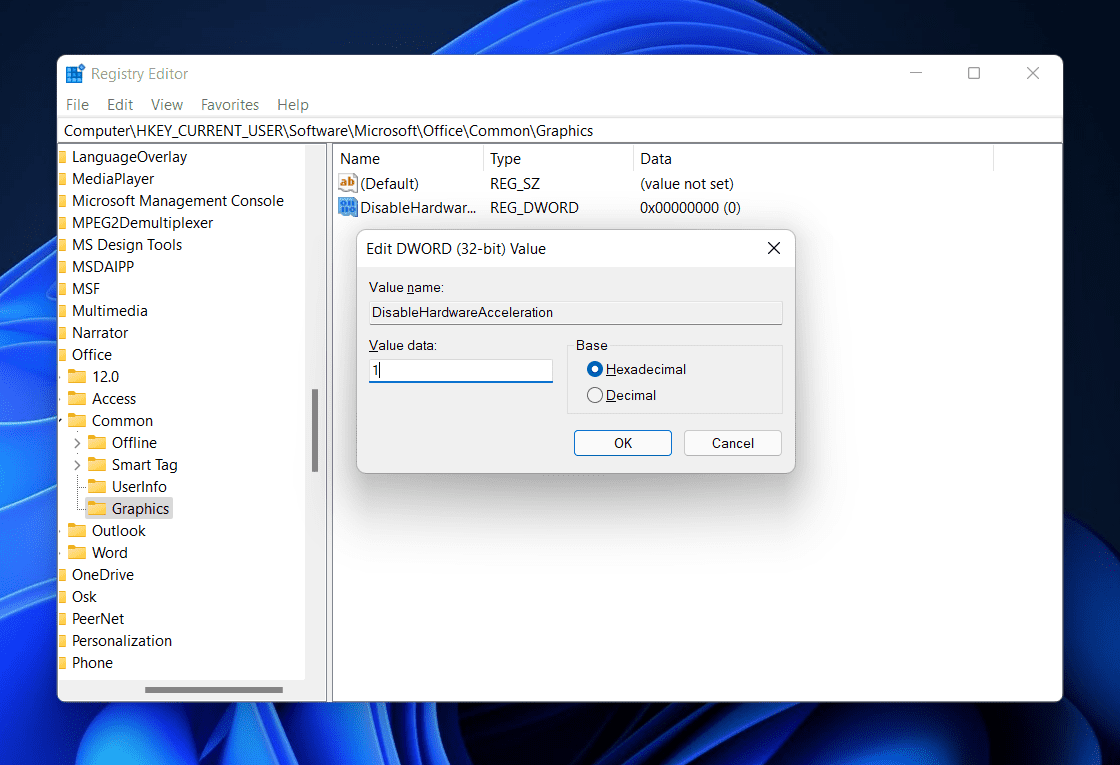The width and height of the screenshot is (1120, 765).
Task: Click the tree pane vertical scrollbar thumb
Action: point(315,430)
